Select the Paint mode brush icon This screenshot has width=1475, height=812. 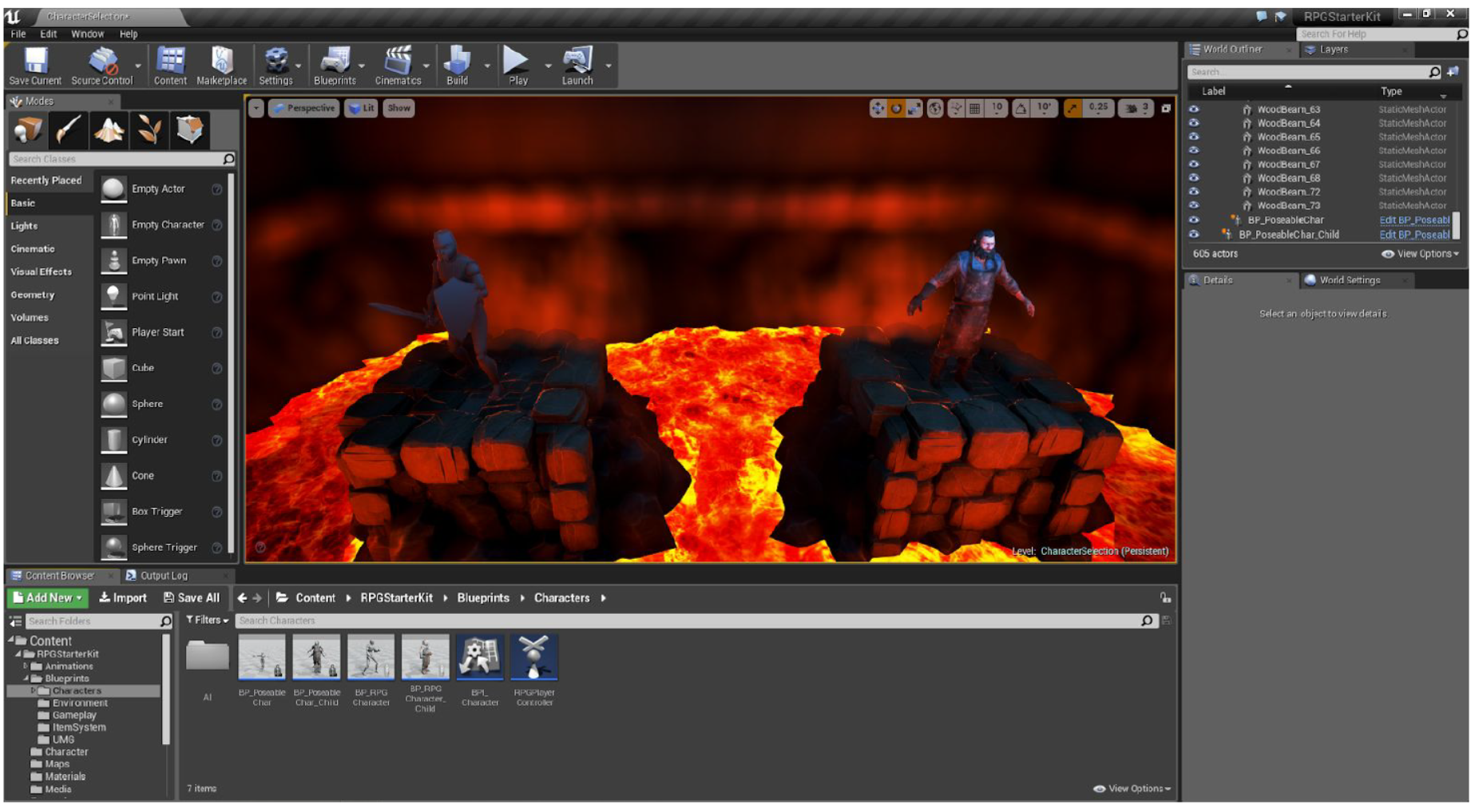69,129
